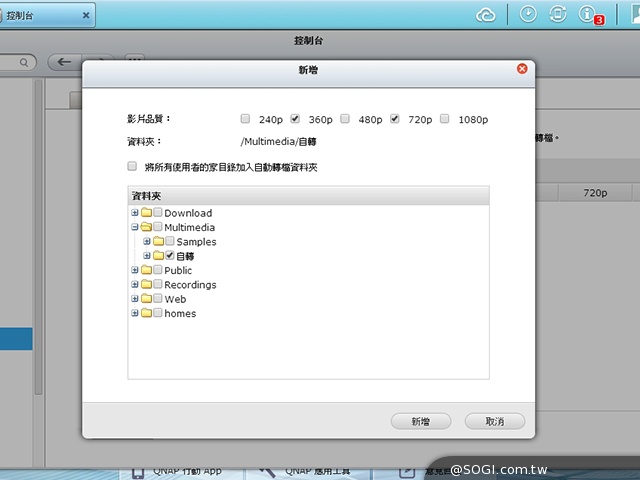Check the Web folder checkbox
The width and height of the screenshot is (640, 480).
pyautogui.click(x=158, y=298)
